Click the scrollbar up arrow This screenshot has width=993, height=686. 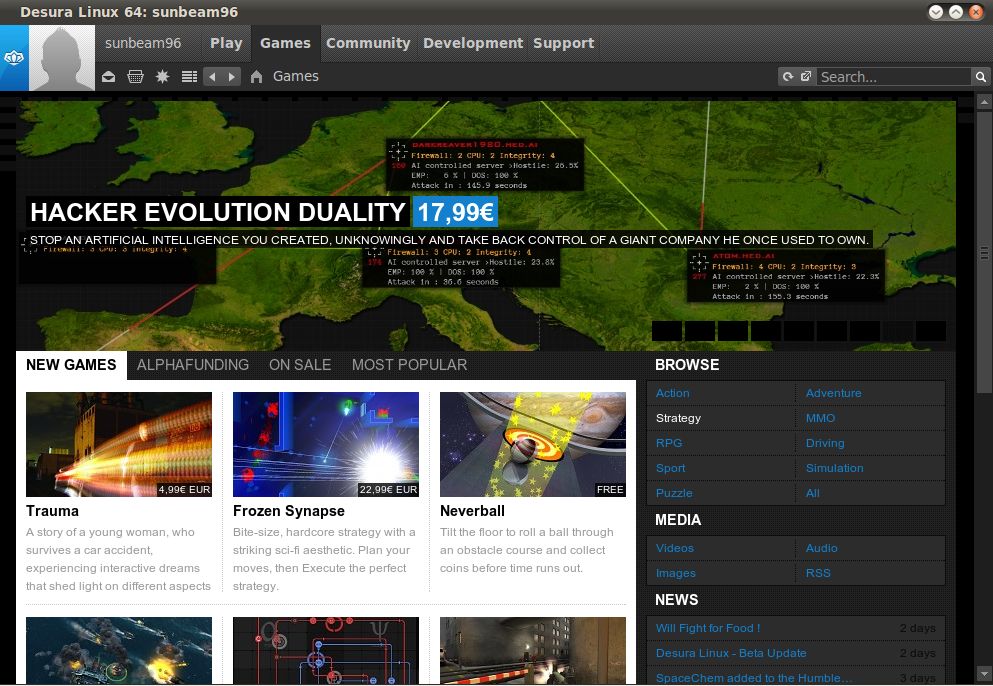984,101
